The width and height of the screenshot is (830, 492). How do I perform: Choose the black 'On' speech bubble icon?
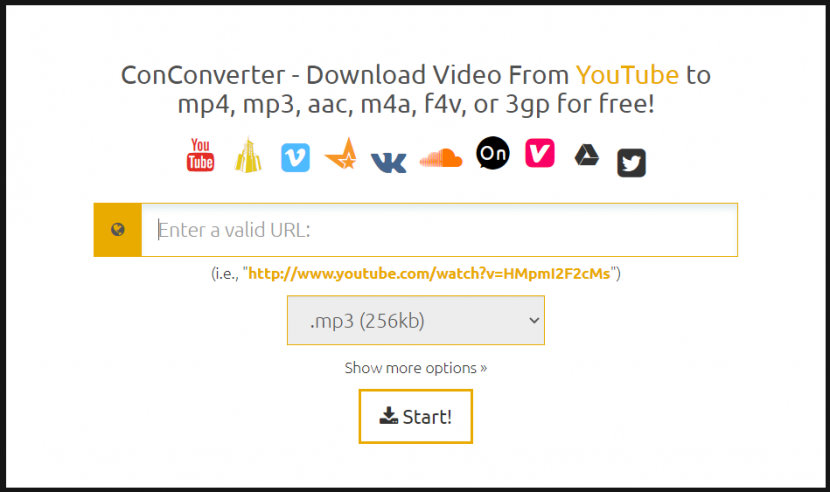tap(493, 153)
